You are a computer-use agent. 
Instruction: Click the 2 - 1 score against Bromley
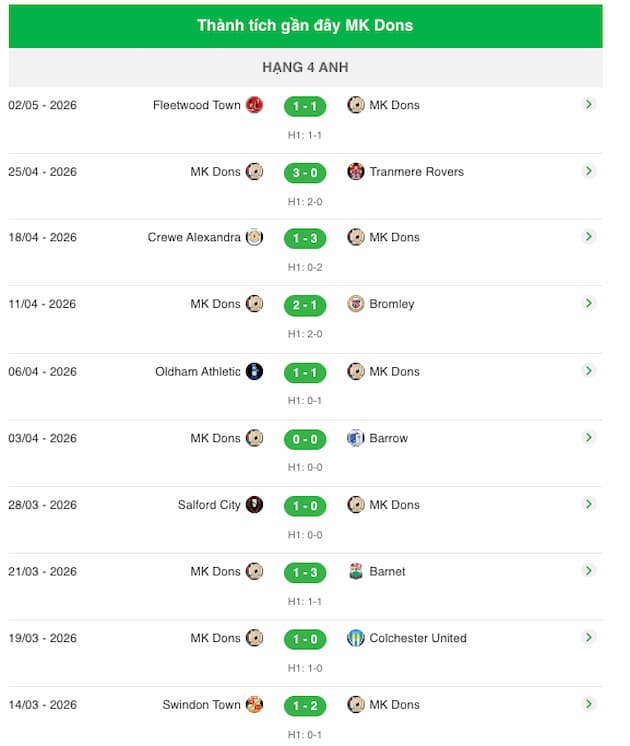[x=305, y=305]
